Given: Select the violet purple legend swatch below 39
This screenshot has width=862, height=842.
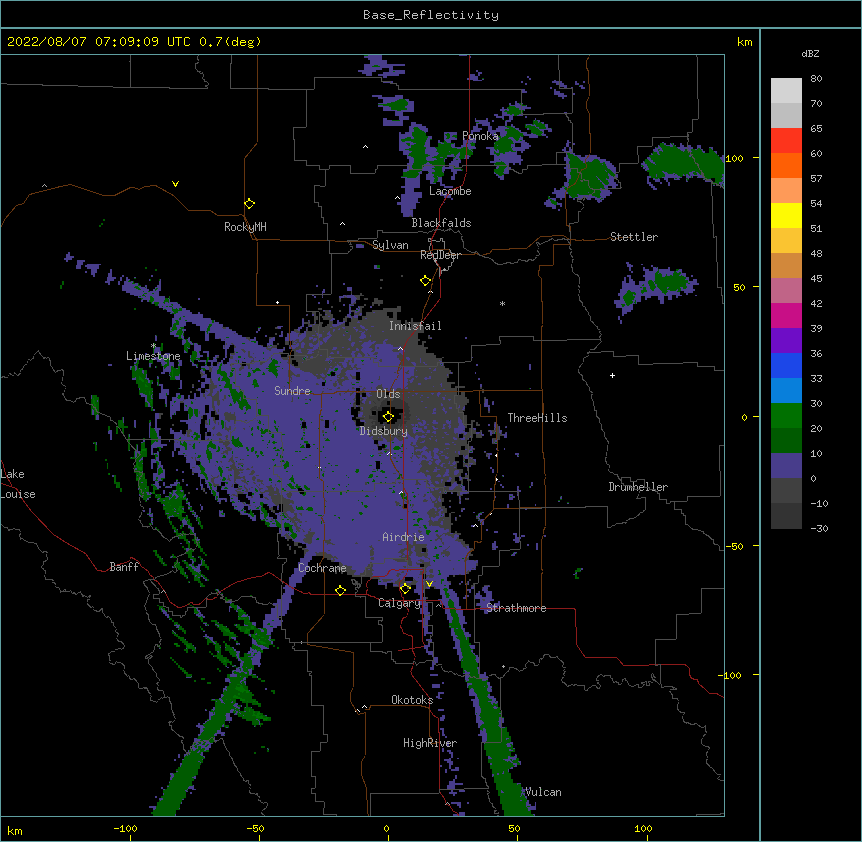Looking at the screenshot, I should [786, 340].
